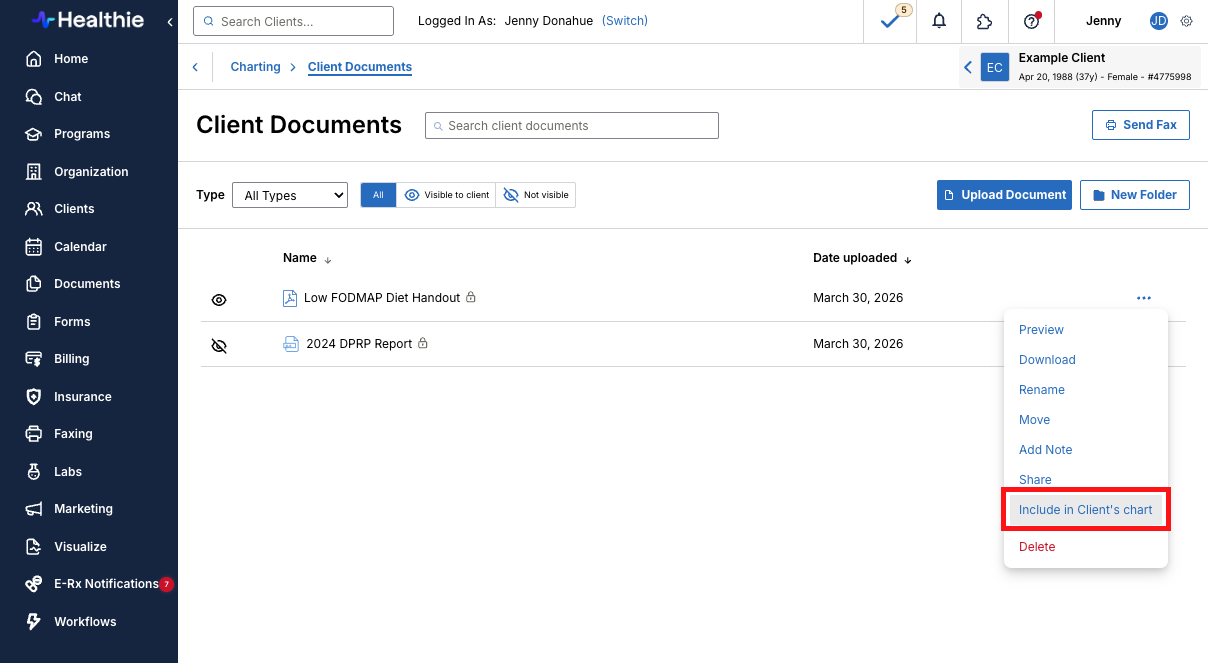Open the E-Rx Notifications icon
Image resolution: width=1208 pixels, height=663 pixels.
pyautogui.click(x=34, y=584)
